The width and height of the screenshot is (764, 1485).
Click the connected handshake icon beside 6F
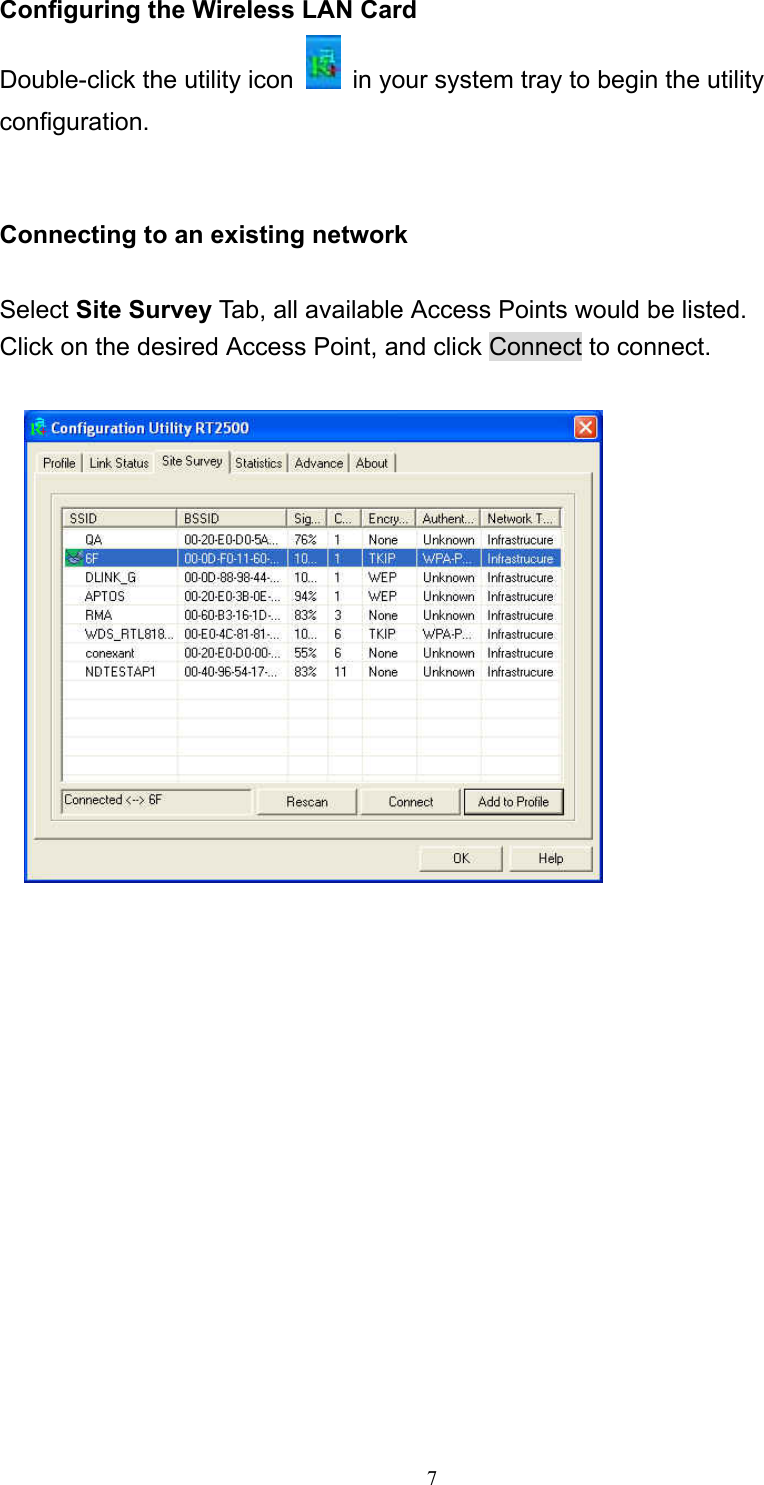click(x=73, y=558)
